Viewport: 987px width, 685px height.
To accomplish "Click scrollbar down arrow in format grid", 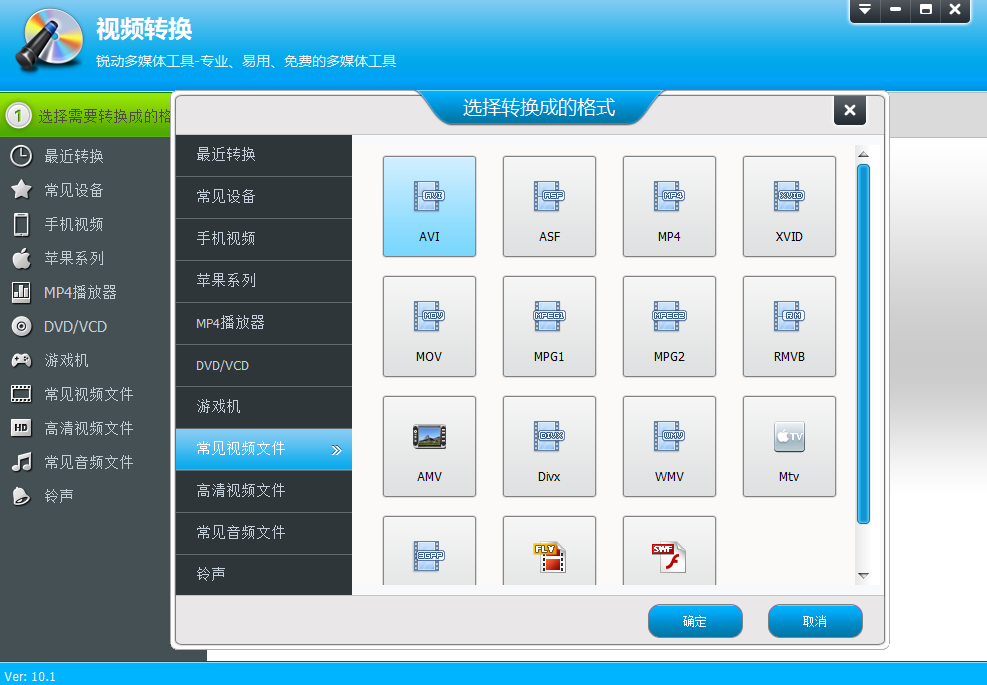I will coord(864,576).
